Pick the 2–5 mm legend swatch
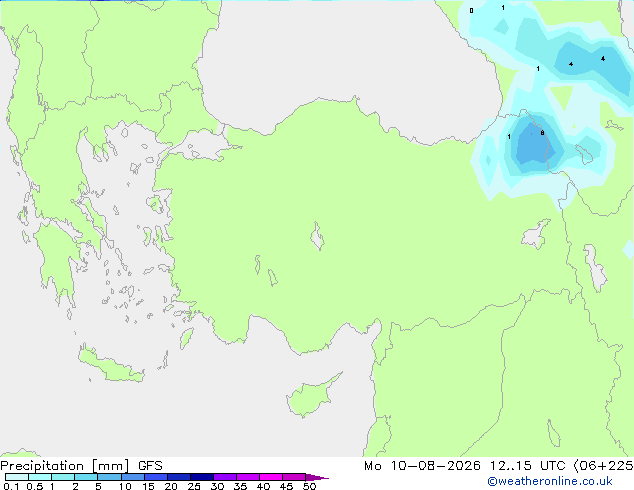Screen dimensions: 634x490 [86, 477]
